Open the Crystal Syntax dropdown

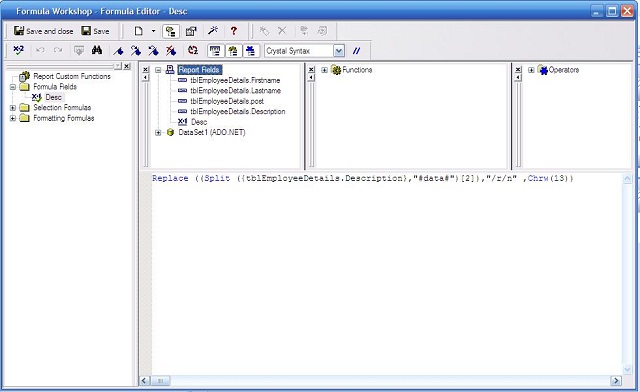point(338,51)
